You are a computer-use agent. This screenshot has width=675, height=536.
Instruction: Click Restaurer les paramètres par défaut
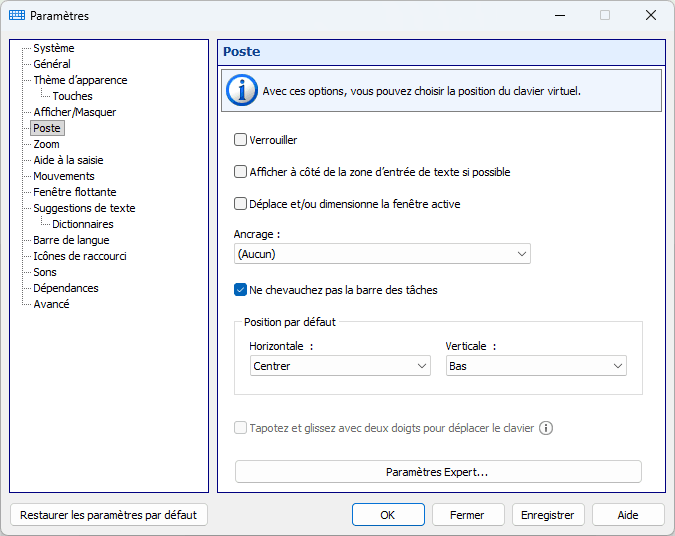pyautogui.click(x=108, y=515)
